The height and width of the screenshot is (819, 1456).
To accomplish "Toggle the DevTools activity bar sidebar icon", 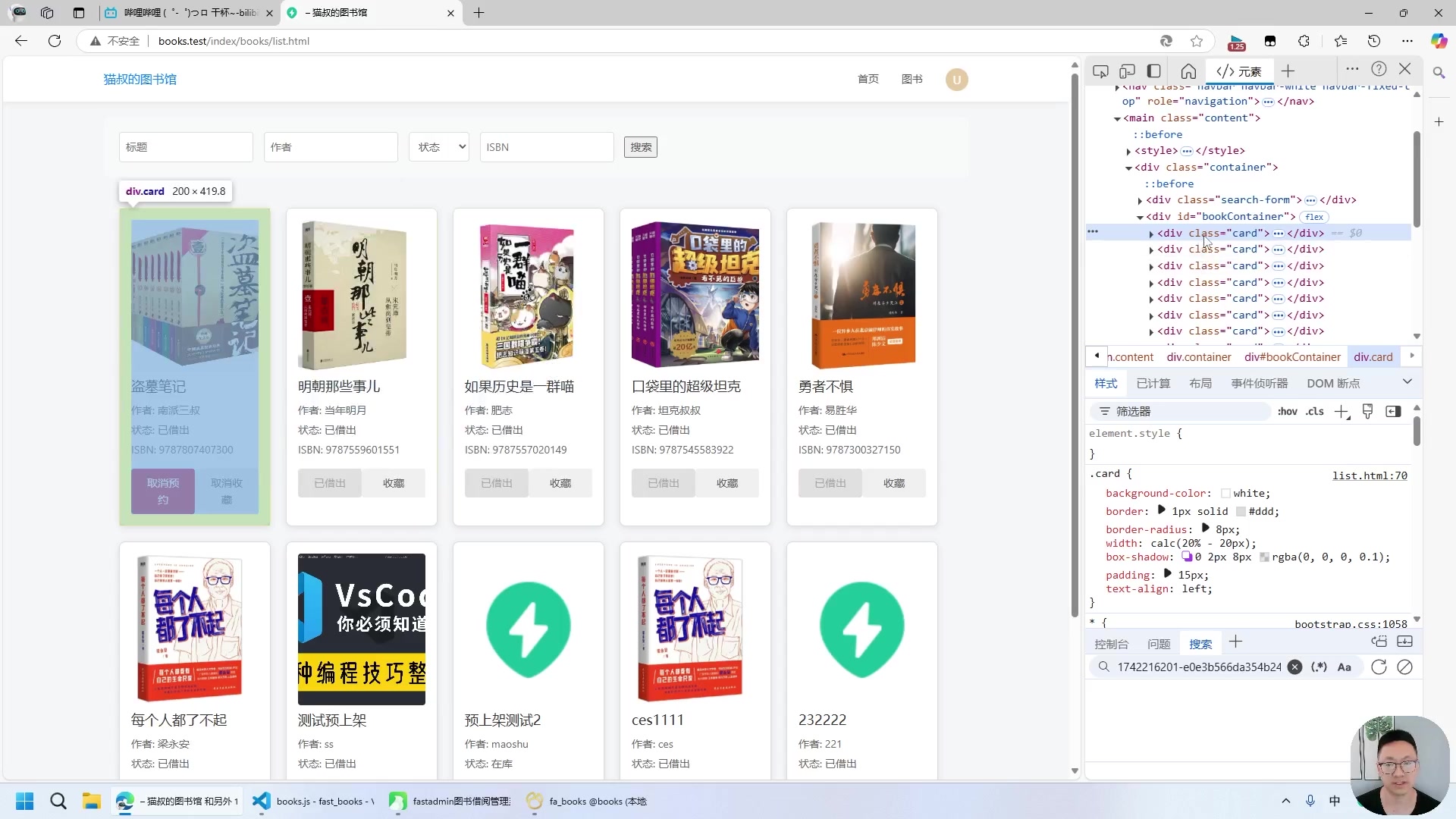I will [1153, 71].
